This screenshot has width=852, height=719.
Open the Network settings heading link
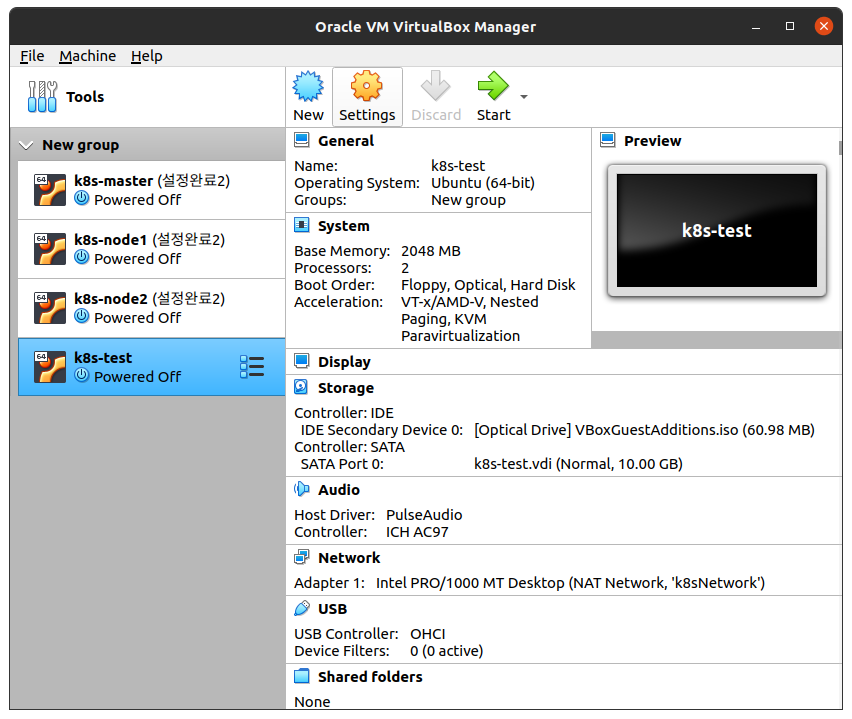point(349,558)
